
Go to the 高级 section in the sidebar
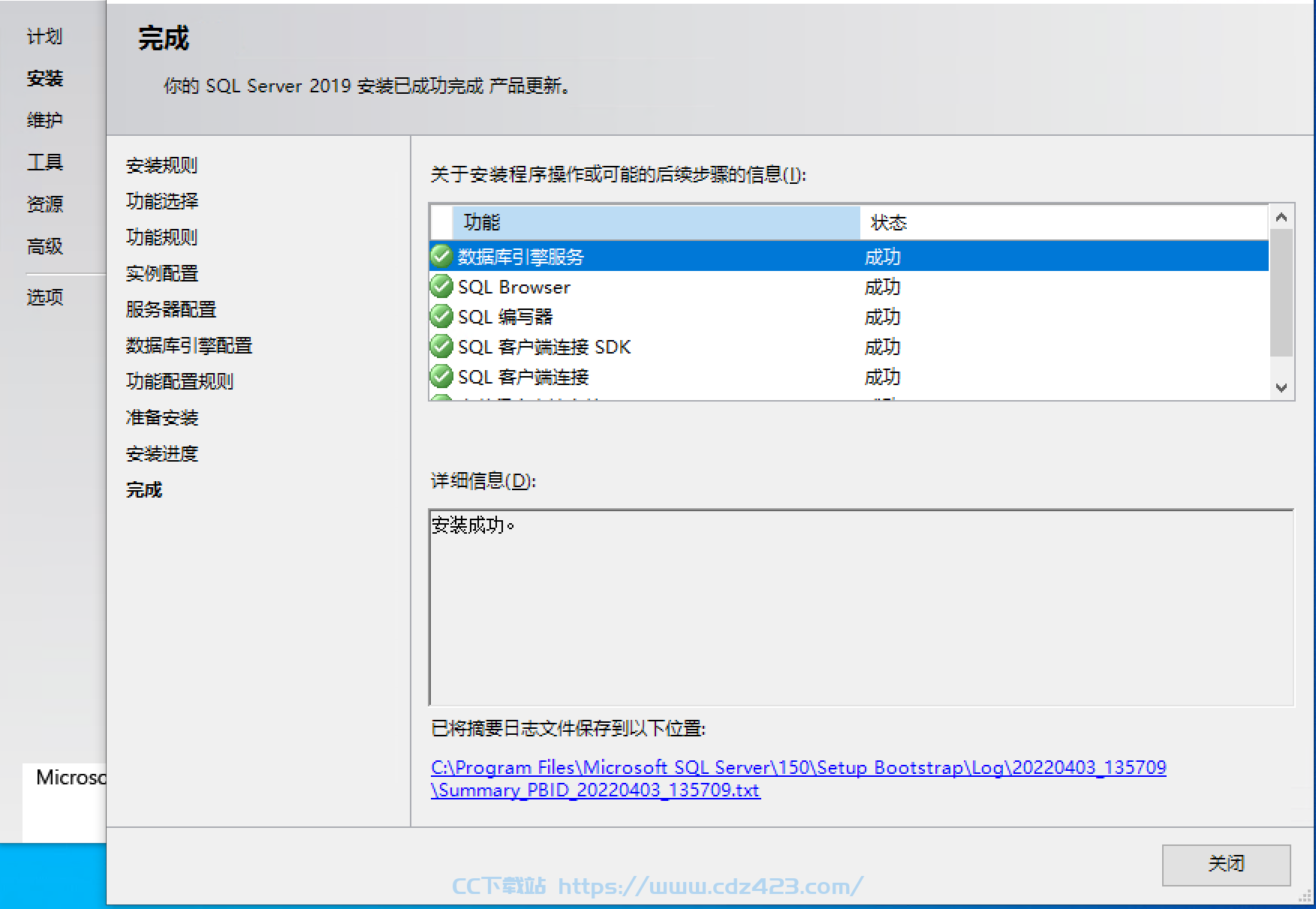[45, 246]
